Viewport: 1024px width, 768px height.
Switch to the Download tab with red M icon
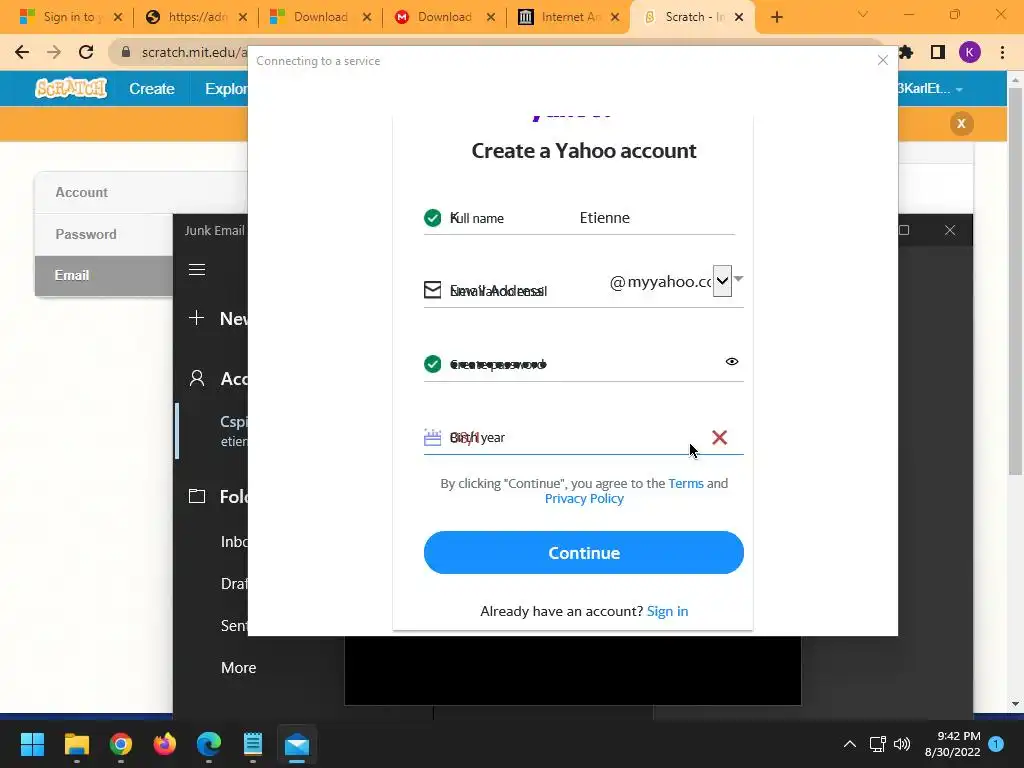tap(444, 17)
